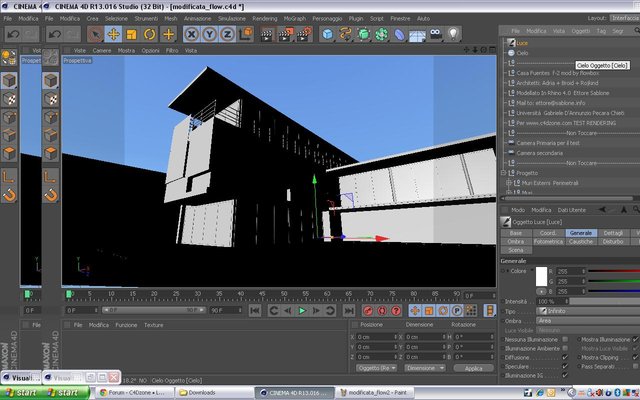Uncheck the Illuminazione IG checkbox
Viewport: 640px width, 400px height.
coord(565,375)
